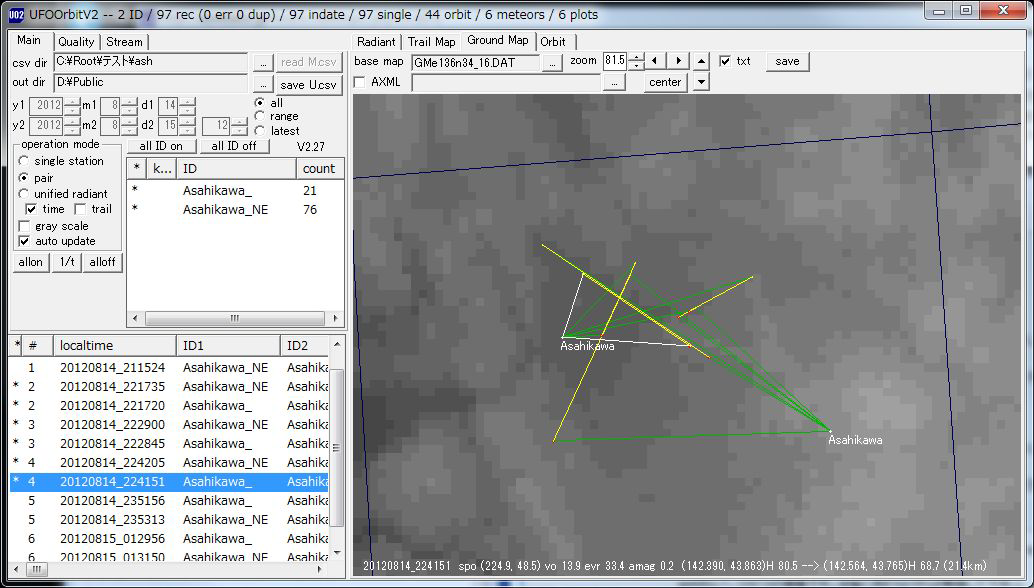Sort the meteor list by localtime column
Viewport: 1034px width, 588px height.
coord(113,346)
